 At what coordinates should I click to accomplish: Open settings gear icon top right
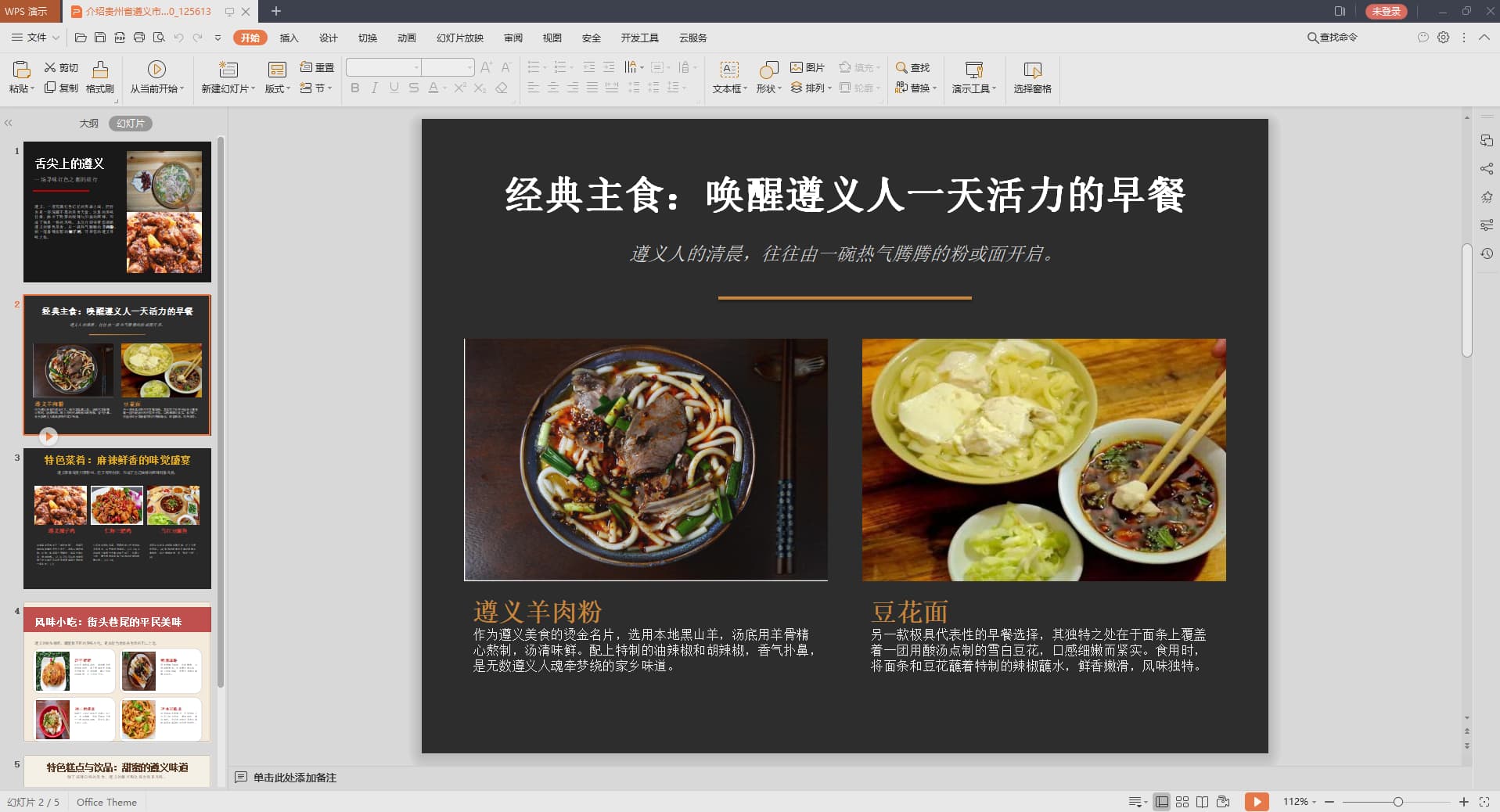click(1444, 38)
